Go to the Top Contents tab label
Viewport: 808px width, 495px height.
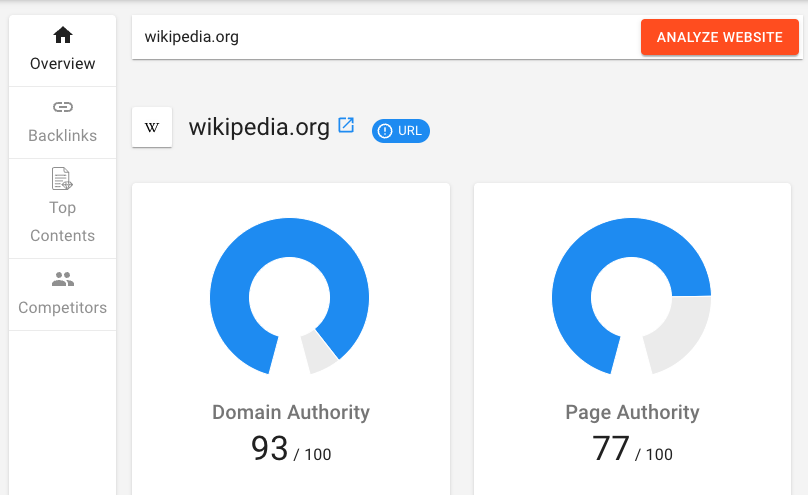click(x=63, y=222)
